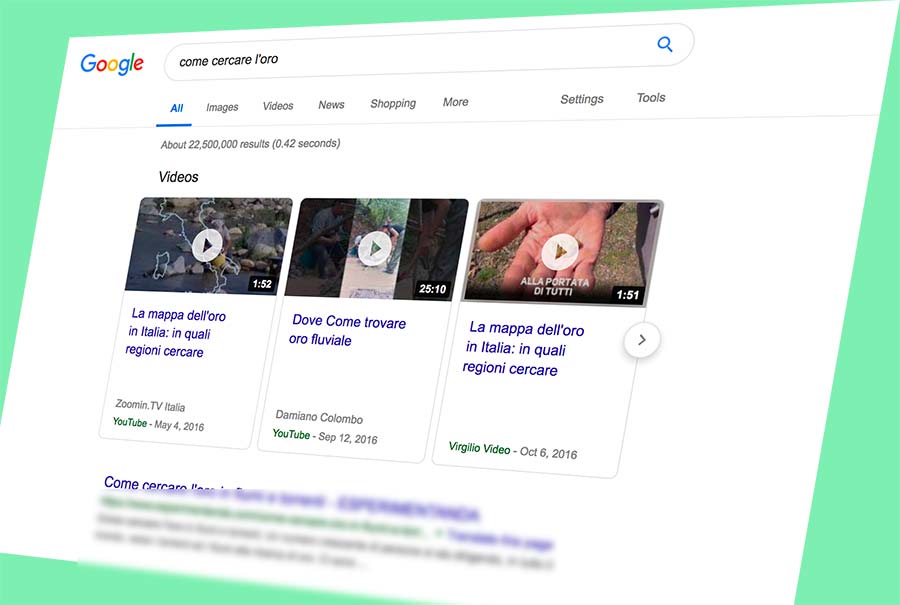This screenshot has width=900, height=605.
Task: Click the blue search magnifier icon
Action: (x=665, y=44)
